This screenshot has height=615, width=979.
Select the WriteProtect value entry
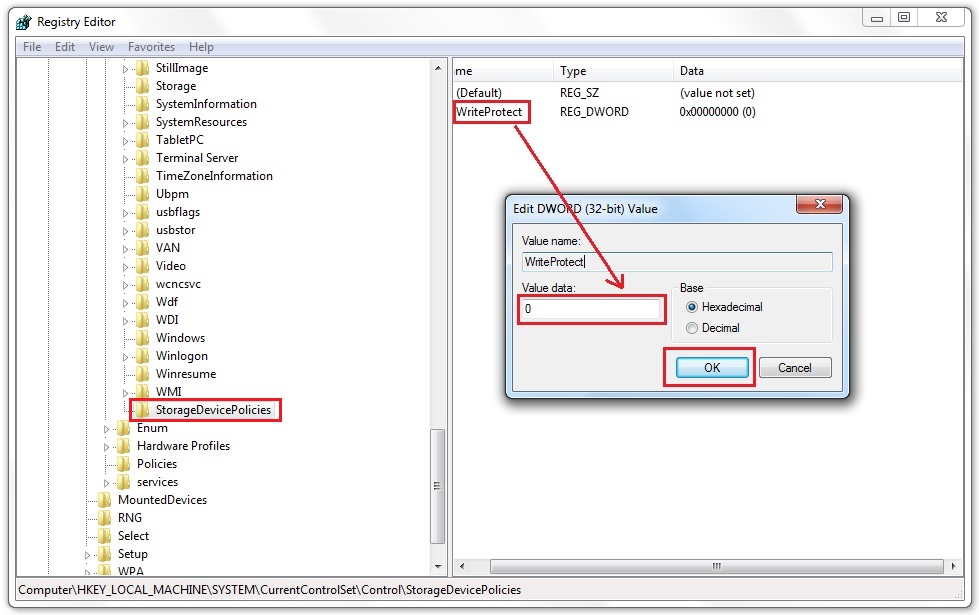[x=489, y=112]
